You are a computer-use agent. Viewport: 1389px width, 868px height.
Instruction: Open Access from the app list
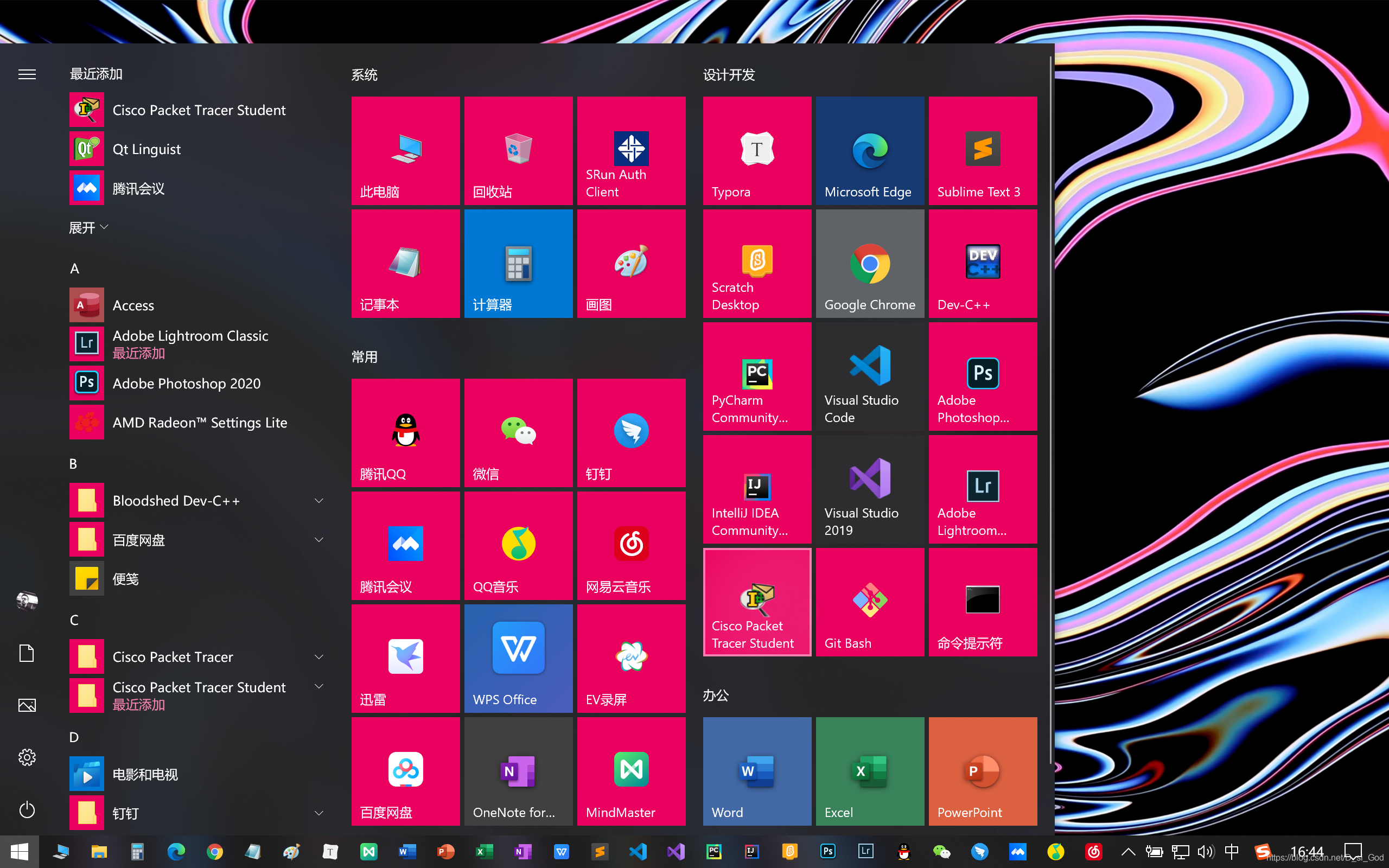point(133,305)
